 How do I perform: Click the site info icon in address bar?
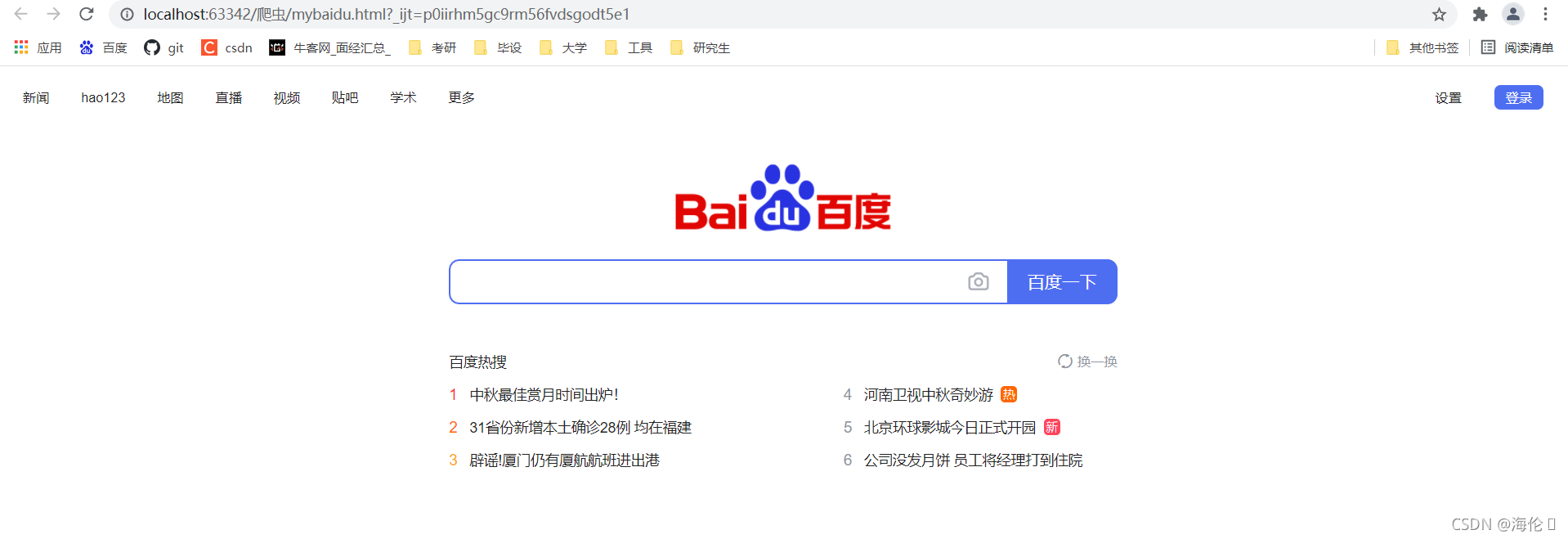[127, 14]
